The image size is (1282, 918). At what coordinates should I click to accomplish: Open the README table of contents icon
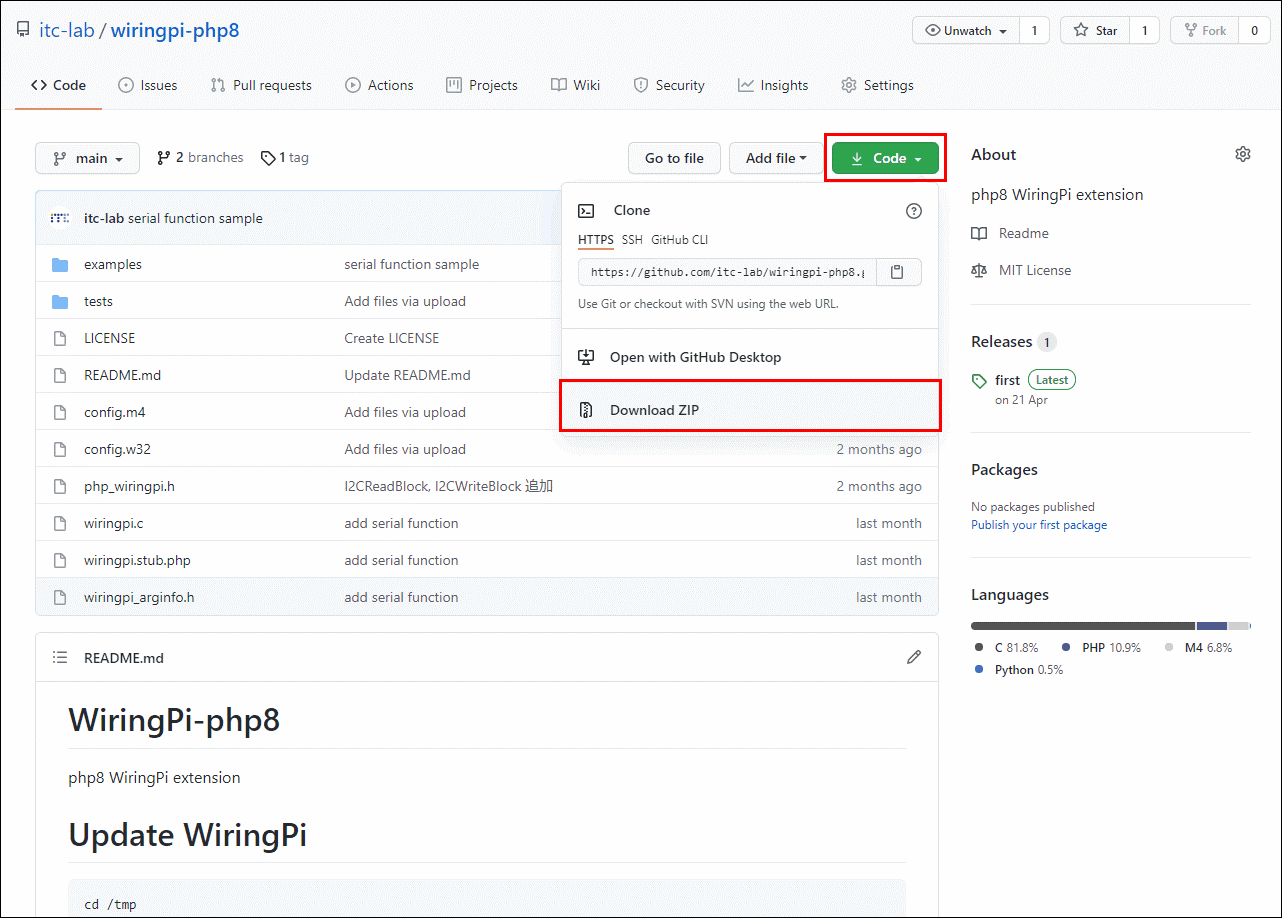click(x=60, y=657)
